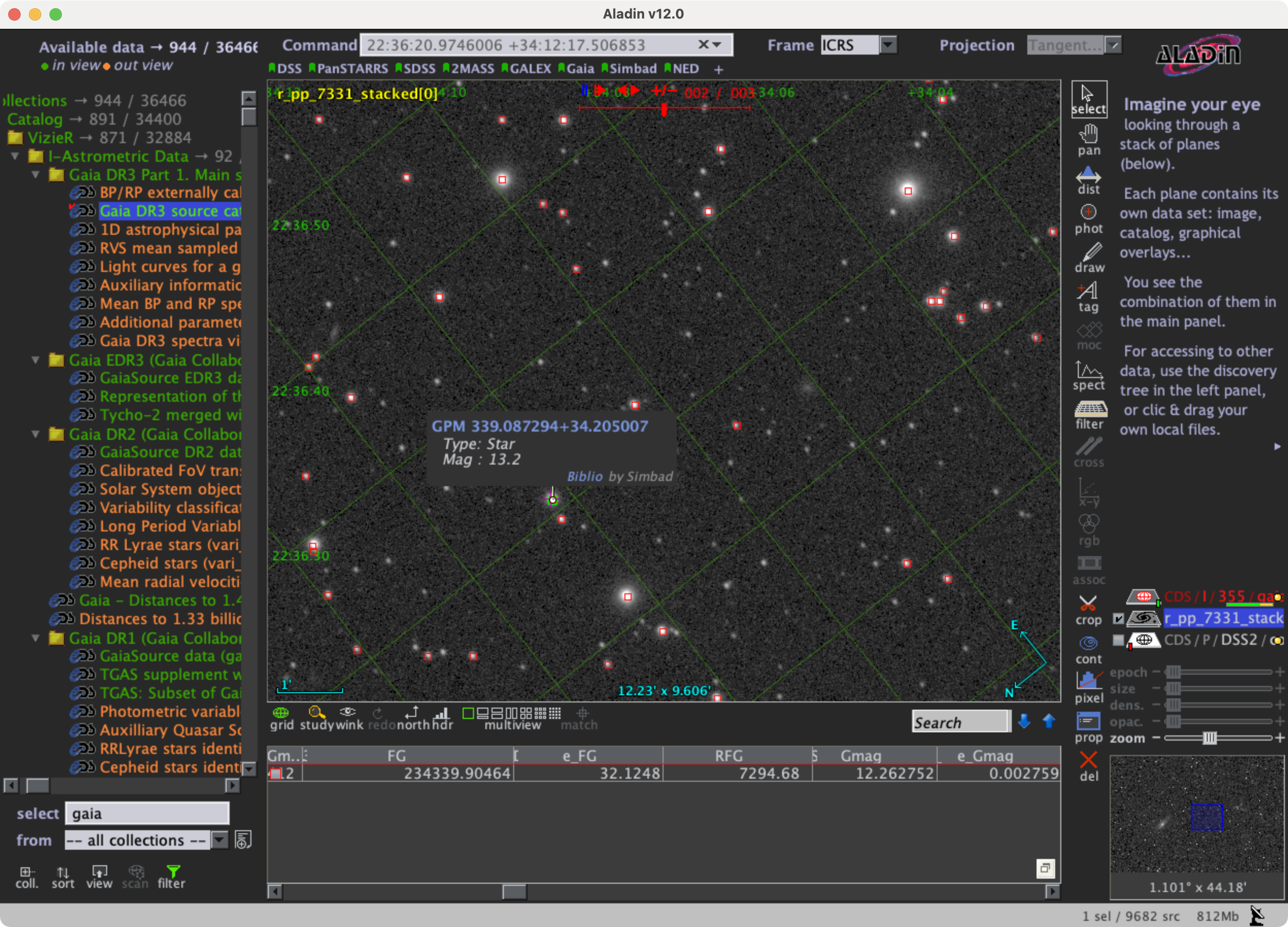1288x927 pixels.
Task: Delete plane with del icon
Action: pyautogui.click(x=1088, y=766)
